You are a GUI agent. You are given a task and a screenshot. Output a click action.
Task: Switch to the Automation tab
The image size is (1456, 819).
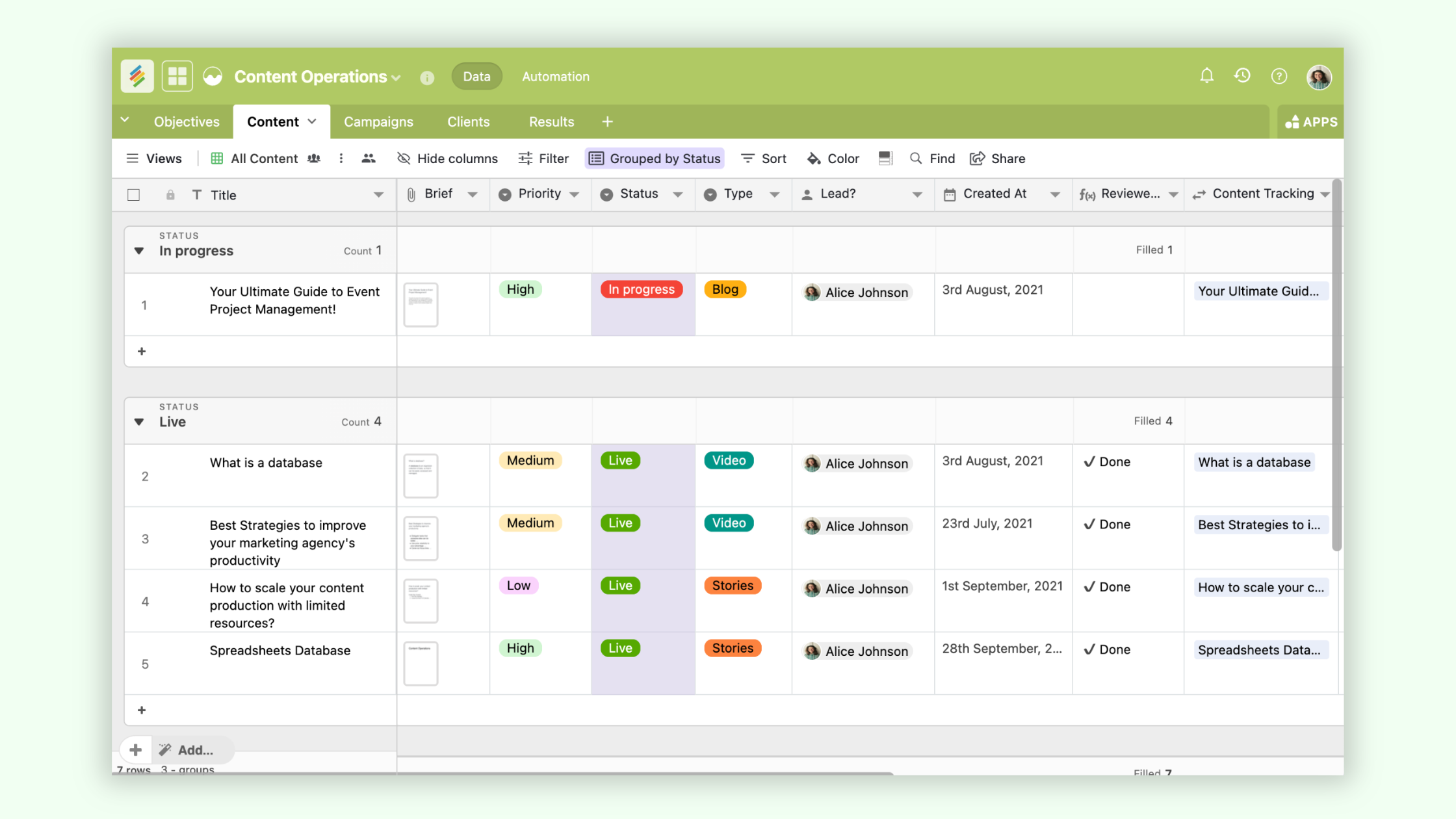click(555, 77)
